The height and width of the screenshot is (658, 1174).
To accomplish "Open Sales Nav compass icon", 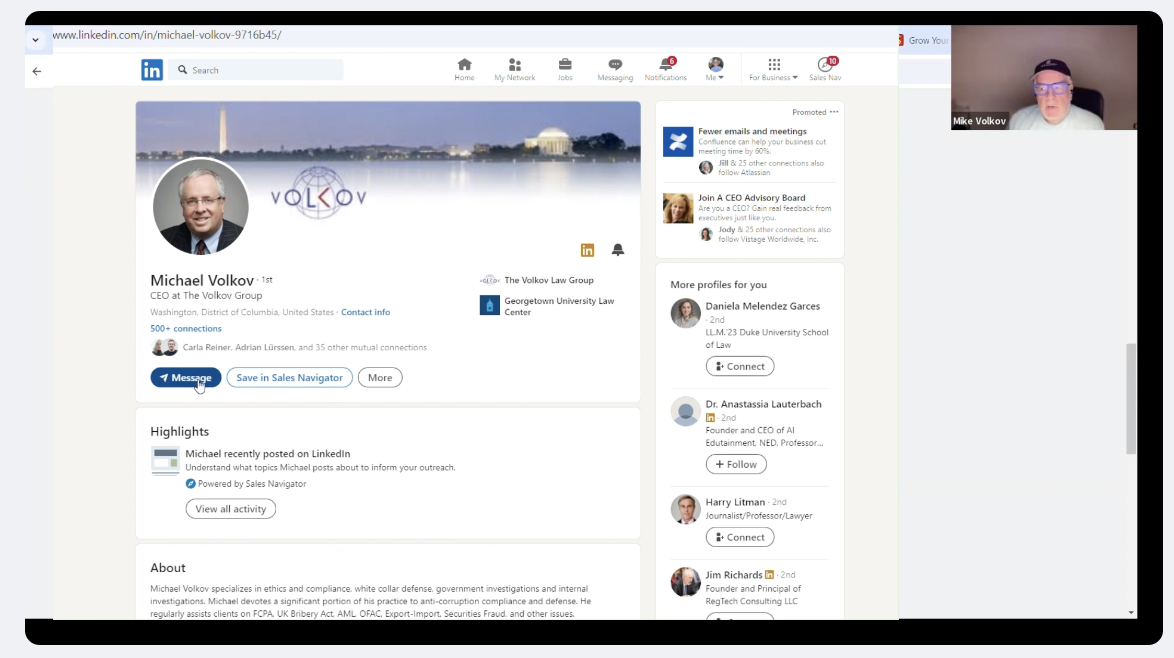I will (825, 69).
